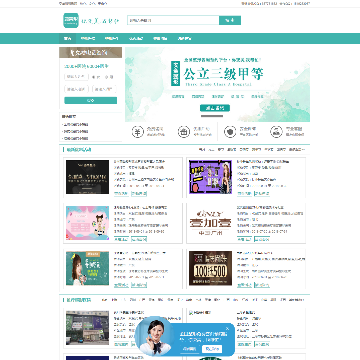Close the customer service chat popup

point(227,329)
